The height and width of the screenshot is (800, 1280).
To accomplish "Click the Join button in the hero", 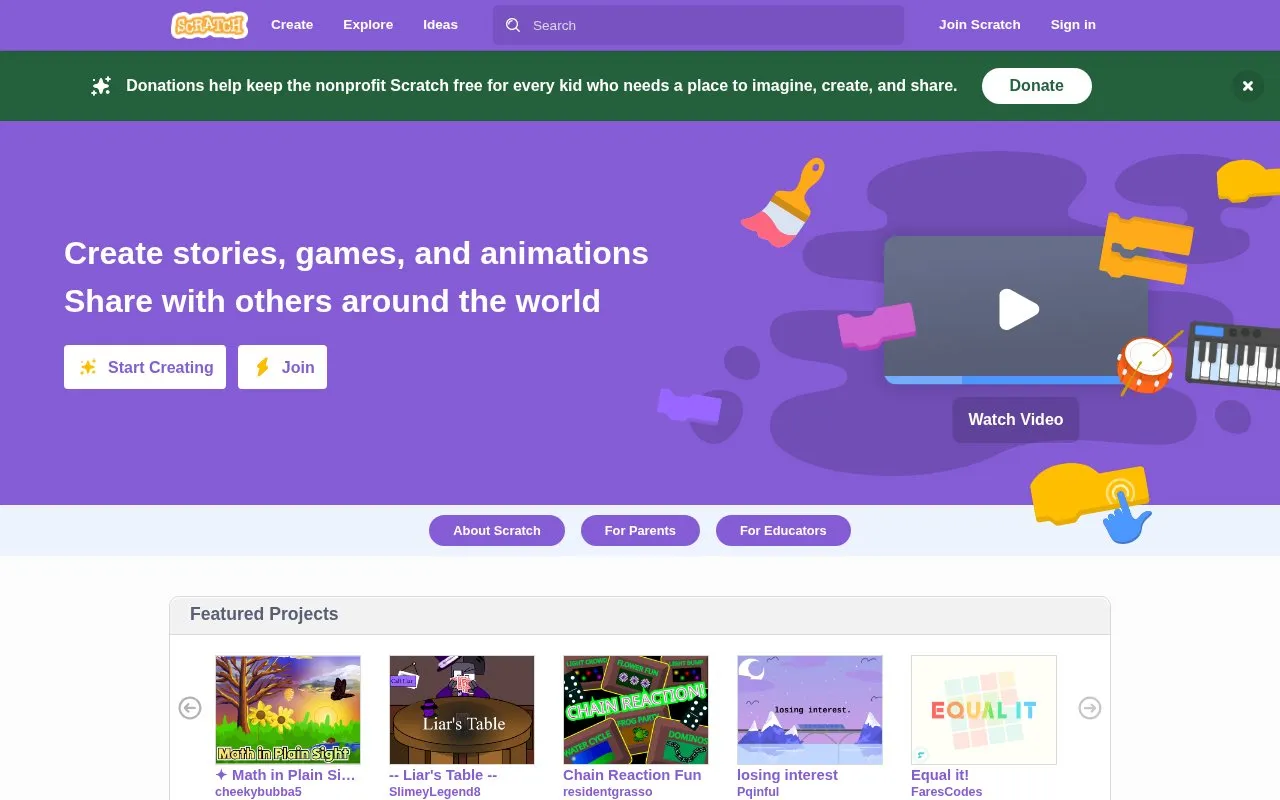I will 282,367.
